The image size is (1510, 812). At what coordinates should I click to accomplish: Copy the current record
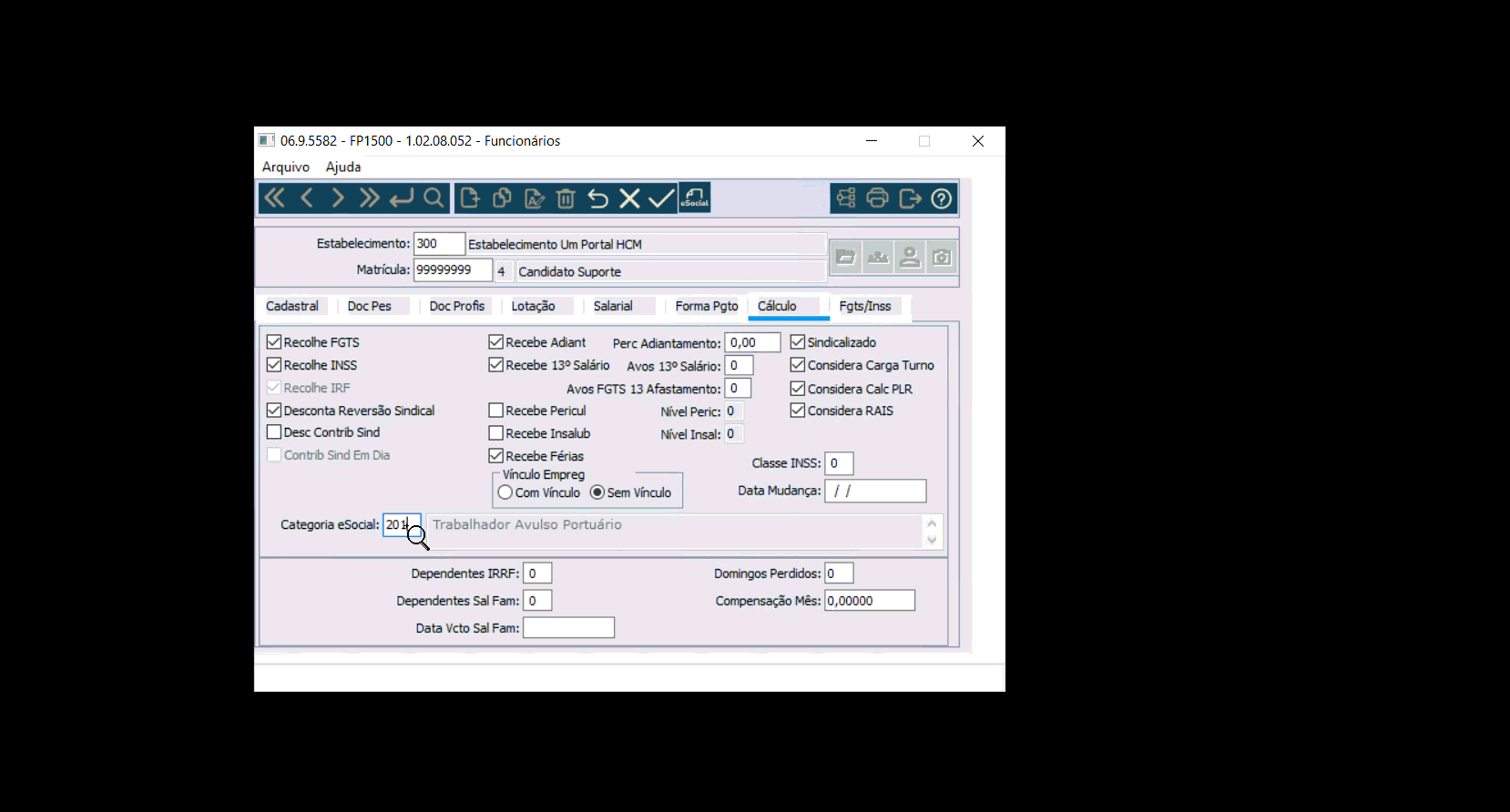502,198
